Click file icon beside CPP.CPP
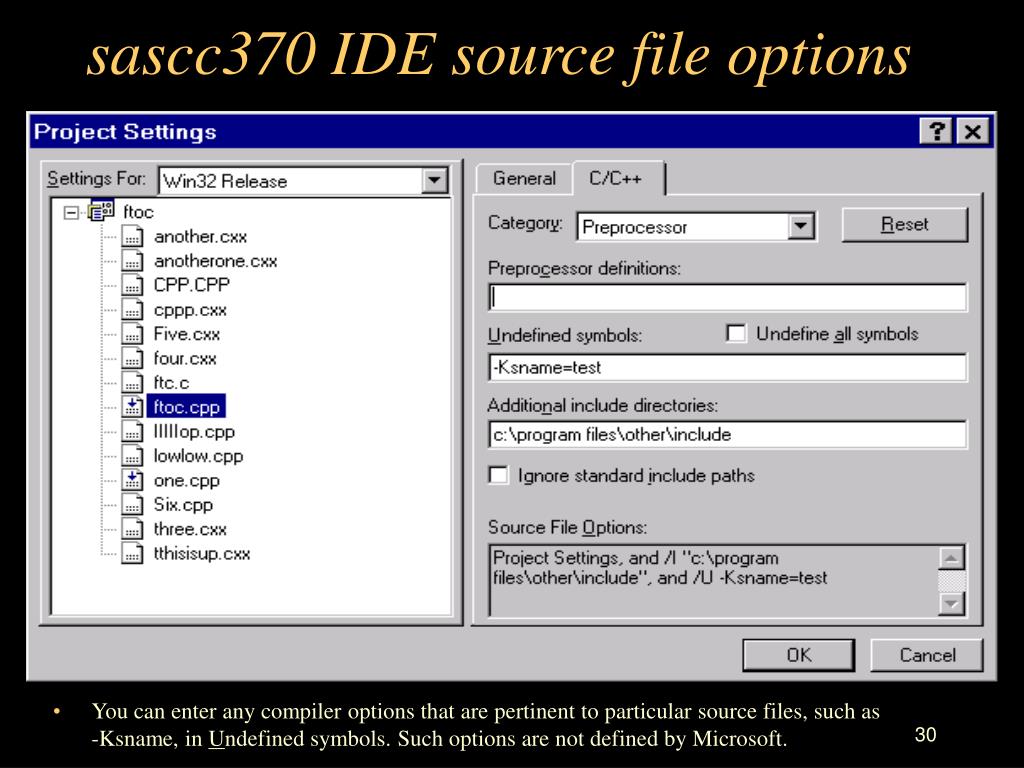 [x=132, y=285]
